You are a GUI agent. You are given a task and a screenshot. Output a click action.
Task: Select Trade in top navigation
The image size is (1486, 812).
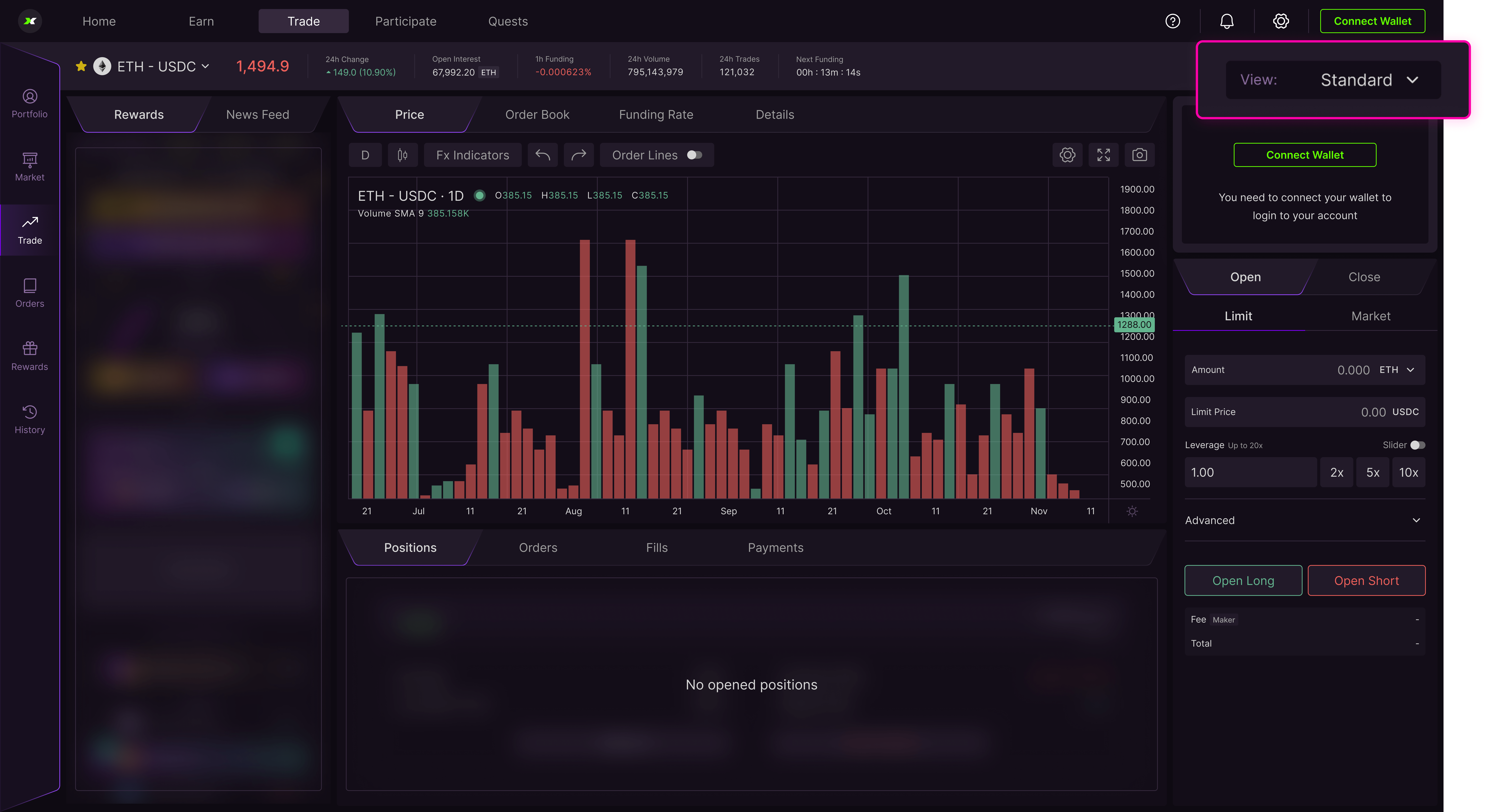(x=303, y=21)
